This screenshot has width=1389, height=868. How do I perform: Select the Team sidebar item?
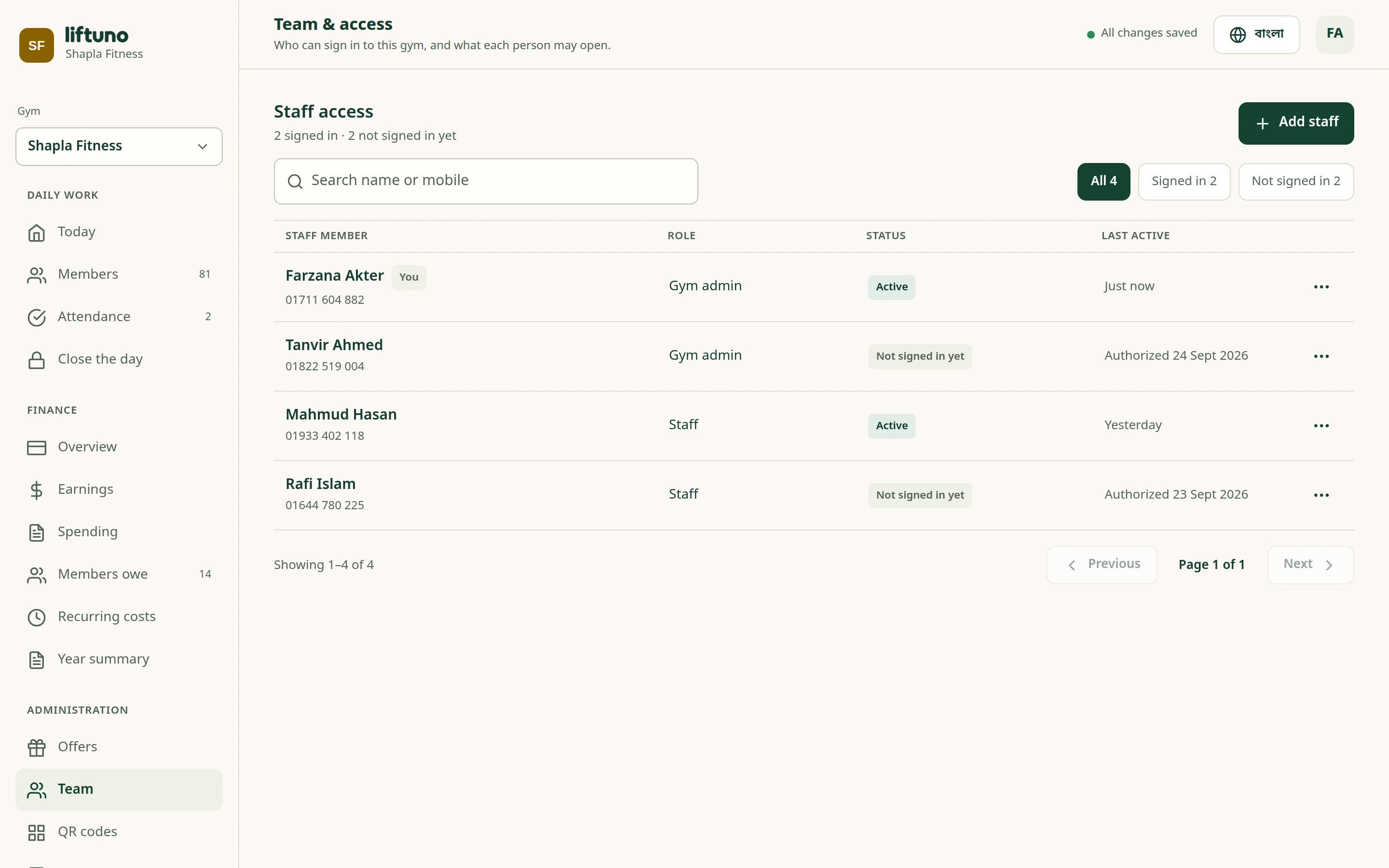tap(119, 789)
